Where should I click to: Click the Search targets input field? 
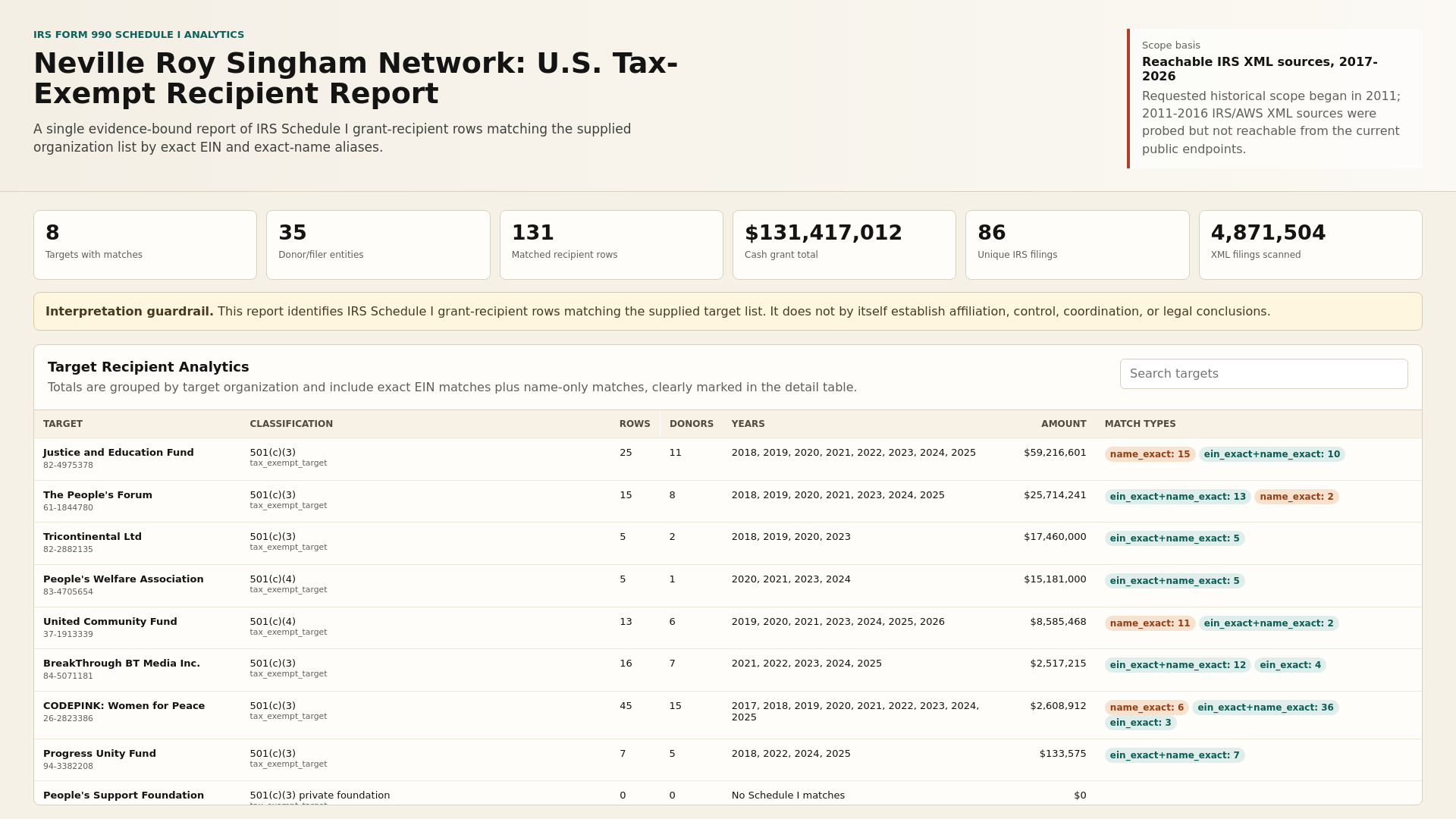pos(1263,374)
